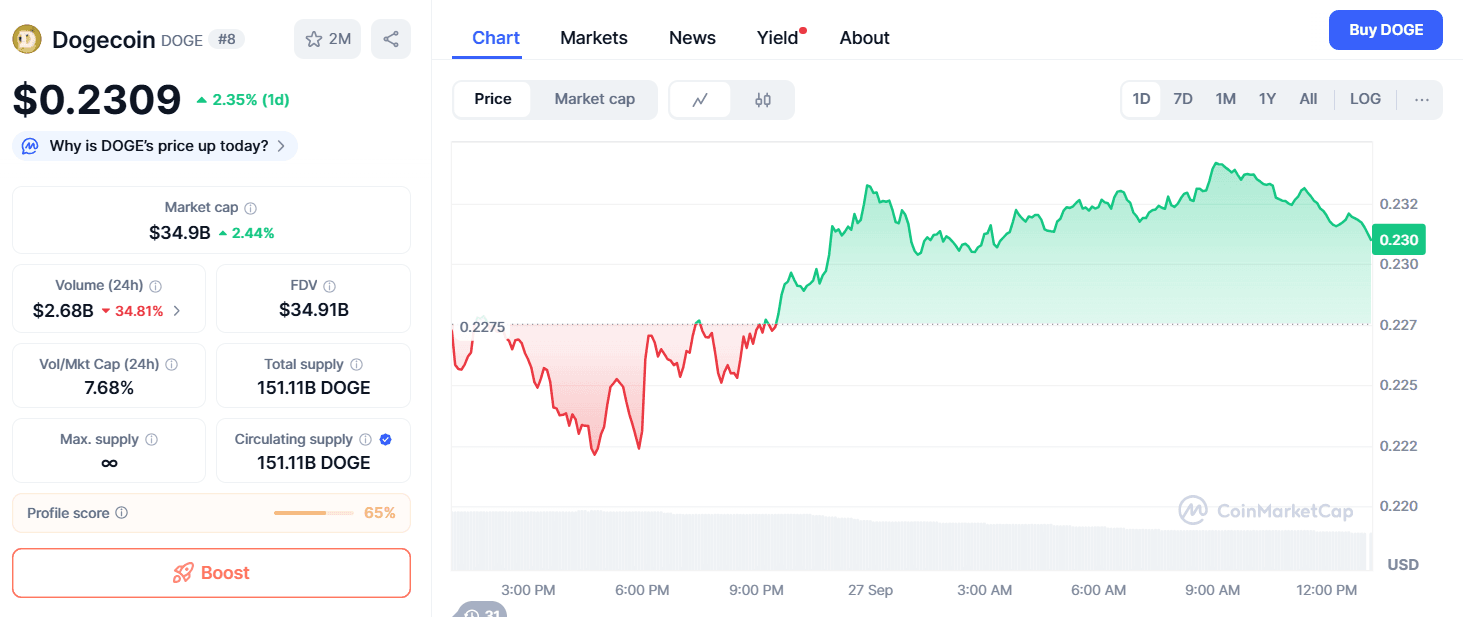Toggle chart to Market cap view

pyautogui.click(x=594, y=99)
